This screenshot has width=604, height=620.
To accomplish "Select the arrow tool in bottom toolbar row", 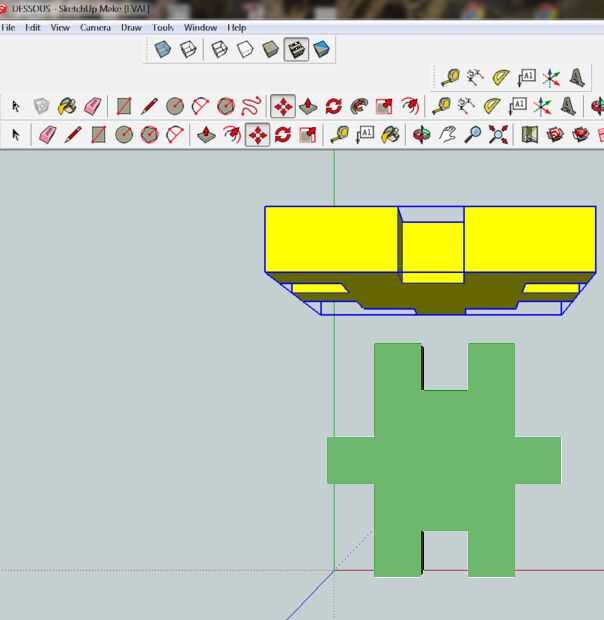I will [x=15, y=135].
